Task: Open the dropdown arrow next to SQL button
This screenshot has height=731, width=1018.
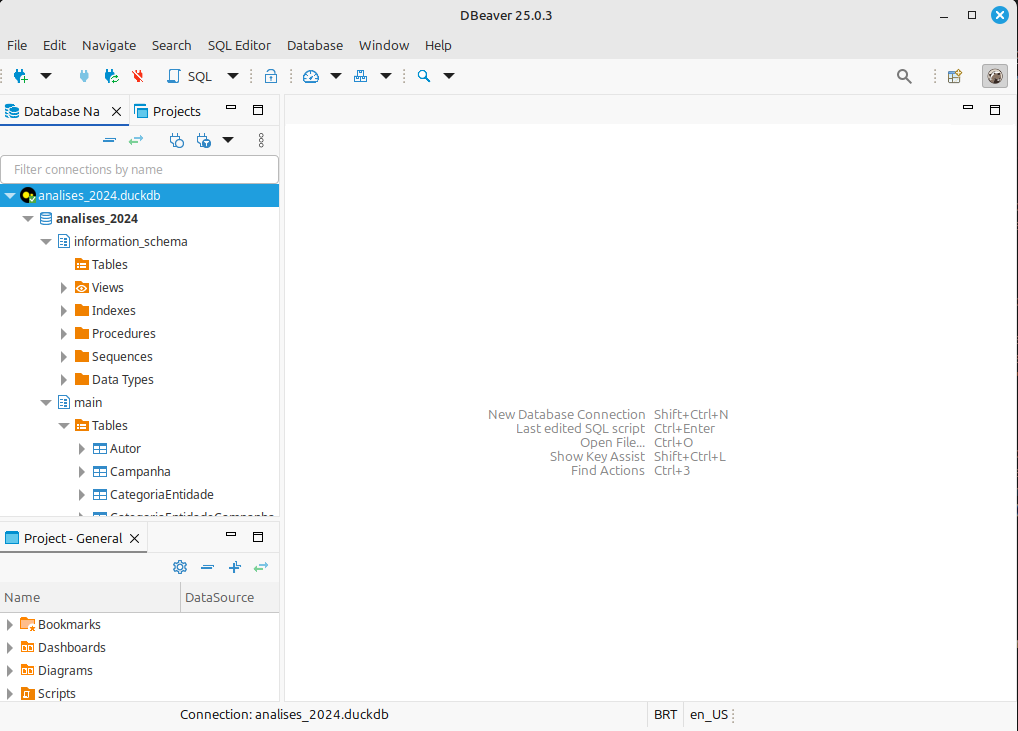Action: (x=233, y=76)
